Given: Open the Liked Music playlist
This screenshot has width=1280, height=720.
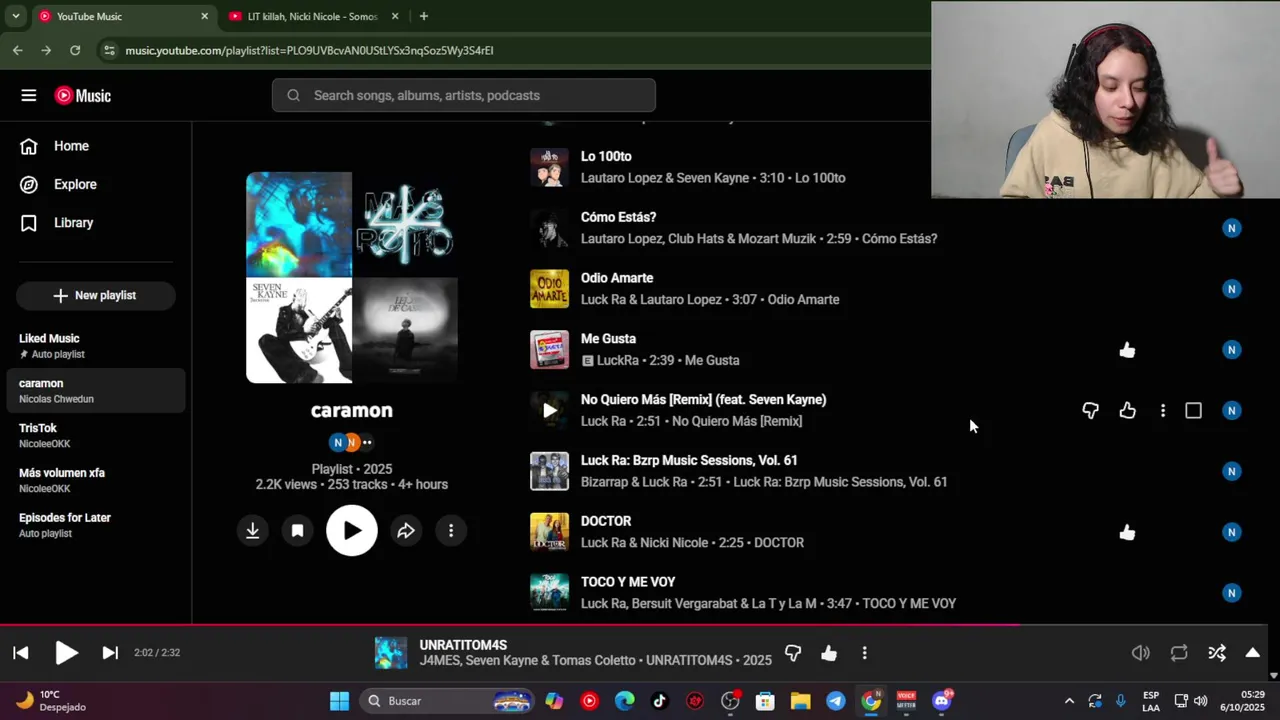Looking at the screenshot, I should pyautogui.click(x=96, y=346).
